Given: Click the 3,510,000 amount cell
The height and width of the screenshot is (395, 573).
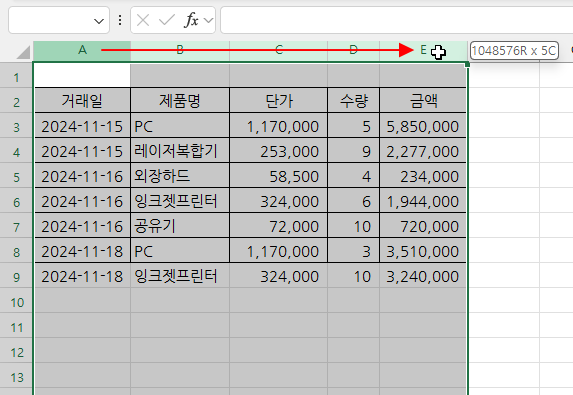Looking at the screenshot, I should tap(423, 251).
